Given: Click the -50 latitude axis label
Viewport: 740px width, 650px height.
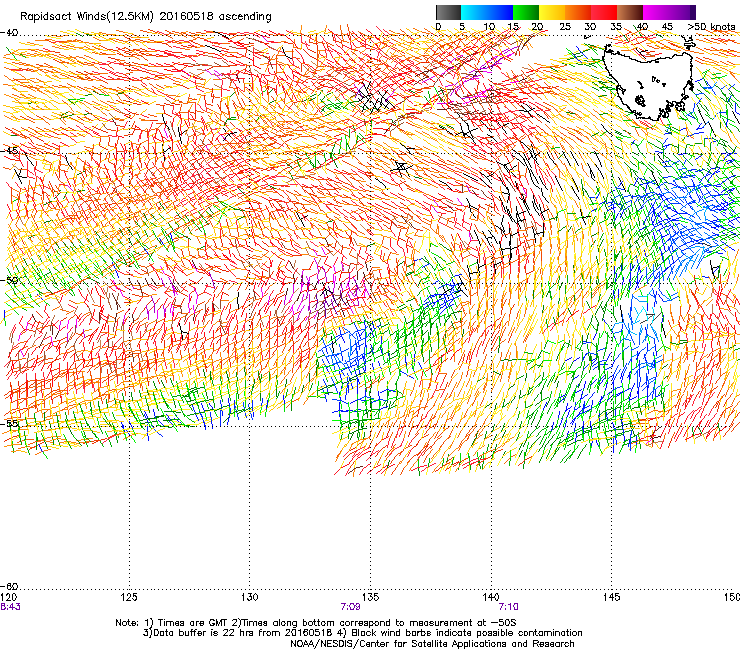Looking at the screenshot, I should click(9, 280).
